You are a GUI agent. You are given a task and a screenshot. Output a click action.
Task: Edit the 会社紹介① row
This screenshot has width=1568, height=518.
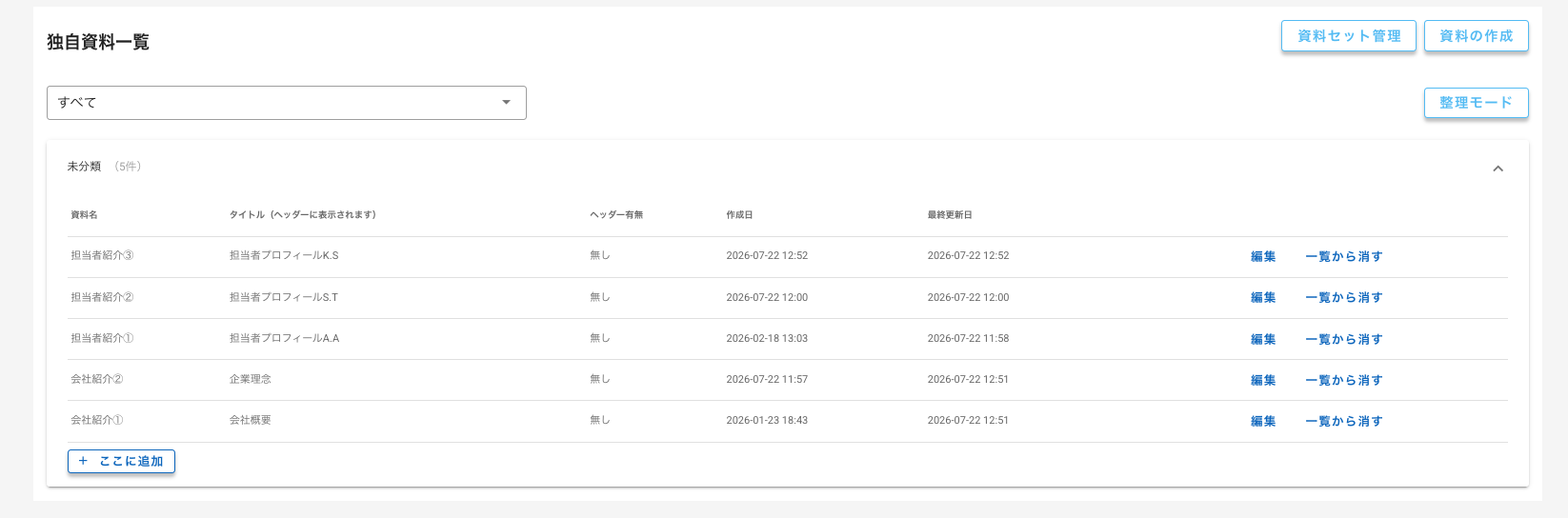(x=1263, y=421)
